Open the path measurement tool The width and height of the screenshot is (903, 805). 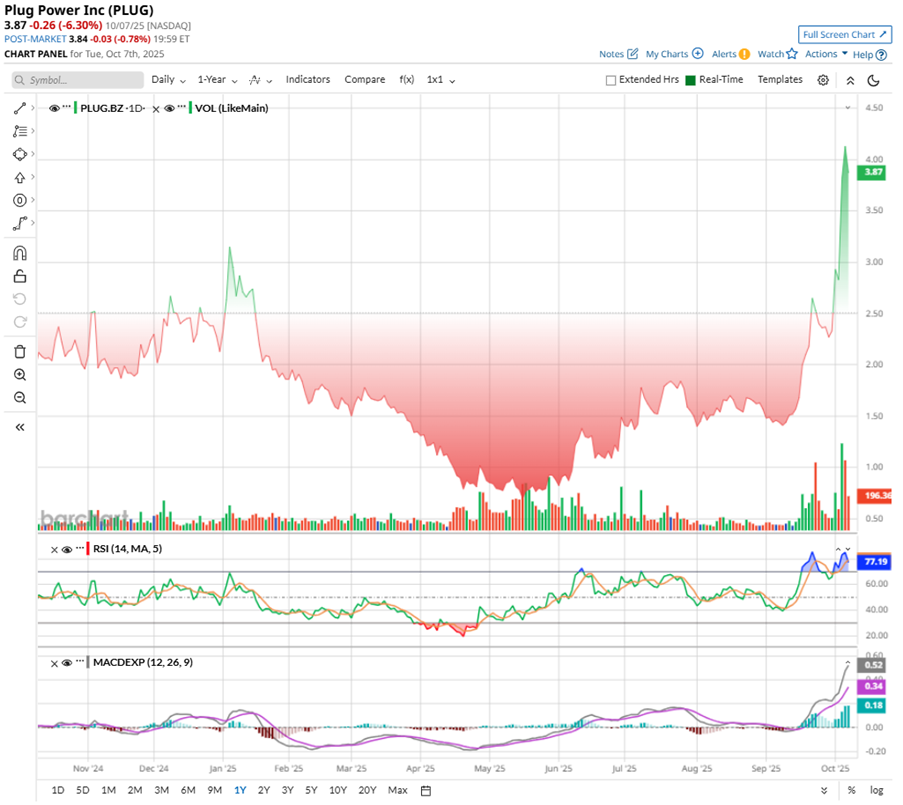click(20, 223)
